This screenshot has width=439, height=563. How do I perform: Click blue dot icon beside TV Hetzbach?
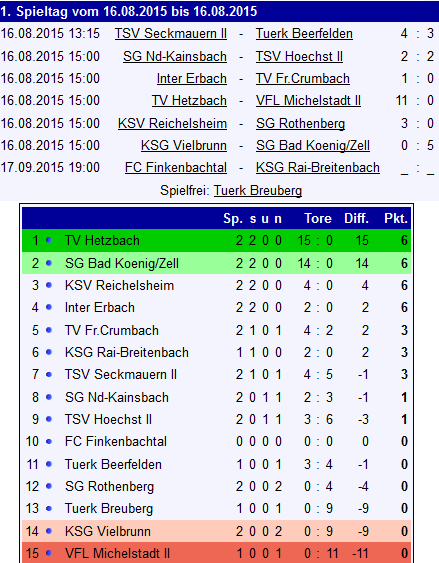[49, 240]
